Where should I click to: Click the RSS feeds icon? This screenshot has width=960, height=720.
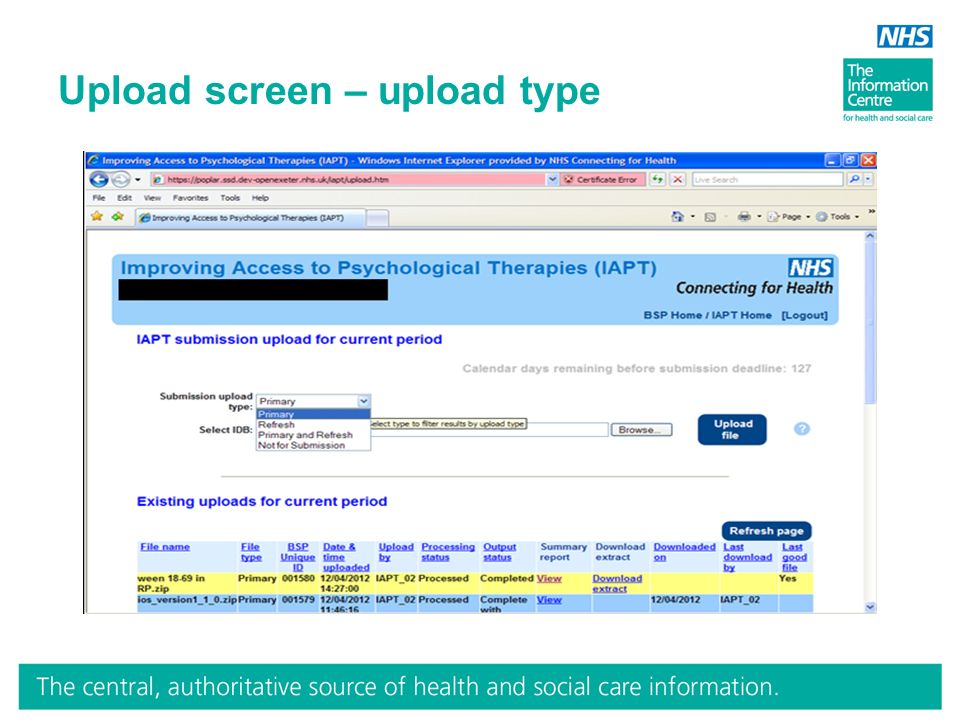coord(710,216)
